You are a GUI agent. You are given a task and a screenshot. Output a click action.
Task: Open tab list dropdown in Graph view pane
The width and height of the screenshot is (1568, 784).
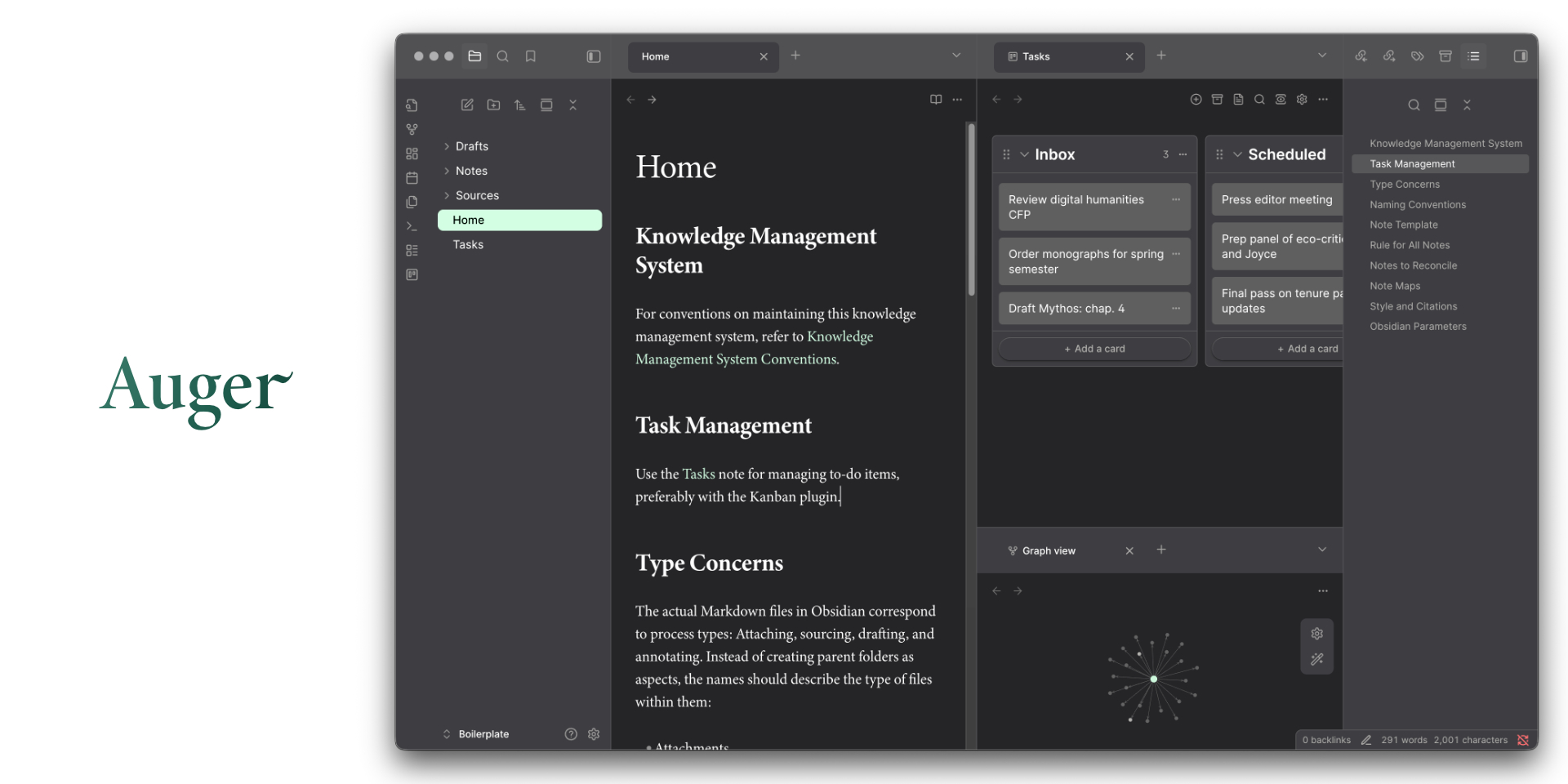(x=1322, y=550)
